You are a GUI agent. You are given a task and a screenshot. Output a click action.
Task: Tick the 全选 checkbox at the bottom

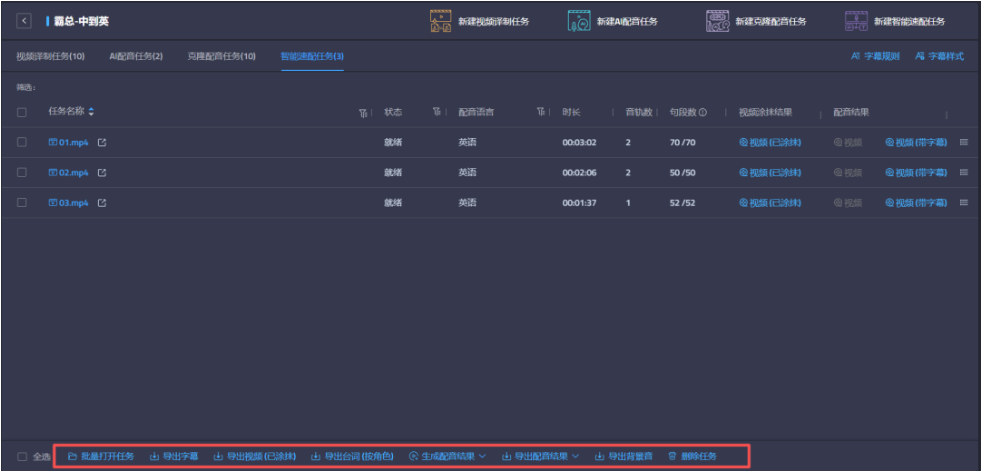22,456
